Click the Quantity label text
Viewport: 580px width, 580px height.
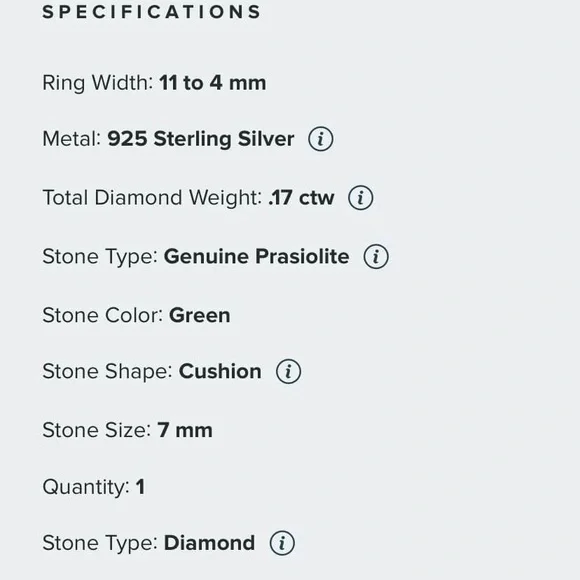click(x=86, y=487)
